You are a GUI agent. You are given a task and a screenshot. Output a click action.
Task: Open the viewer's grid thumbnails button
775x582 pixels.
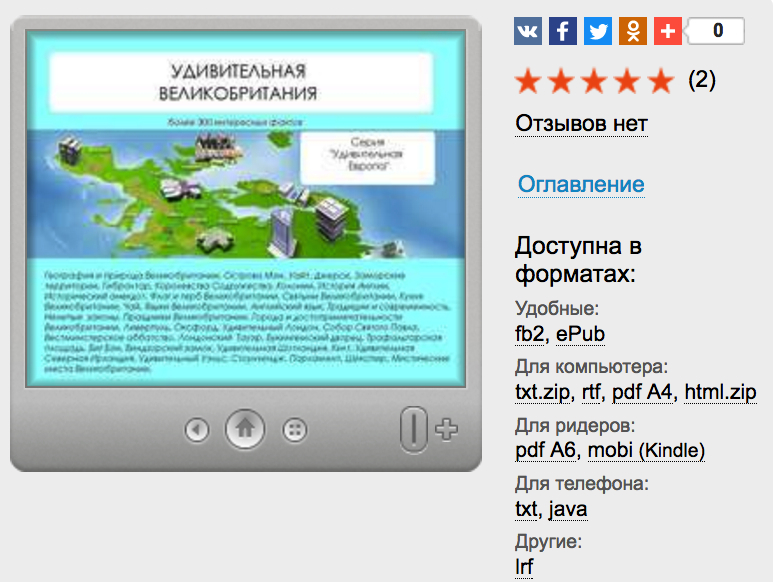(x=295, y=430)
